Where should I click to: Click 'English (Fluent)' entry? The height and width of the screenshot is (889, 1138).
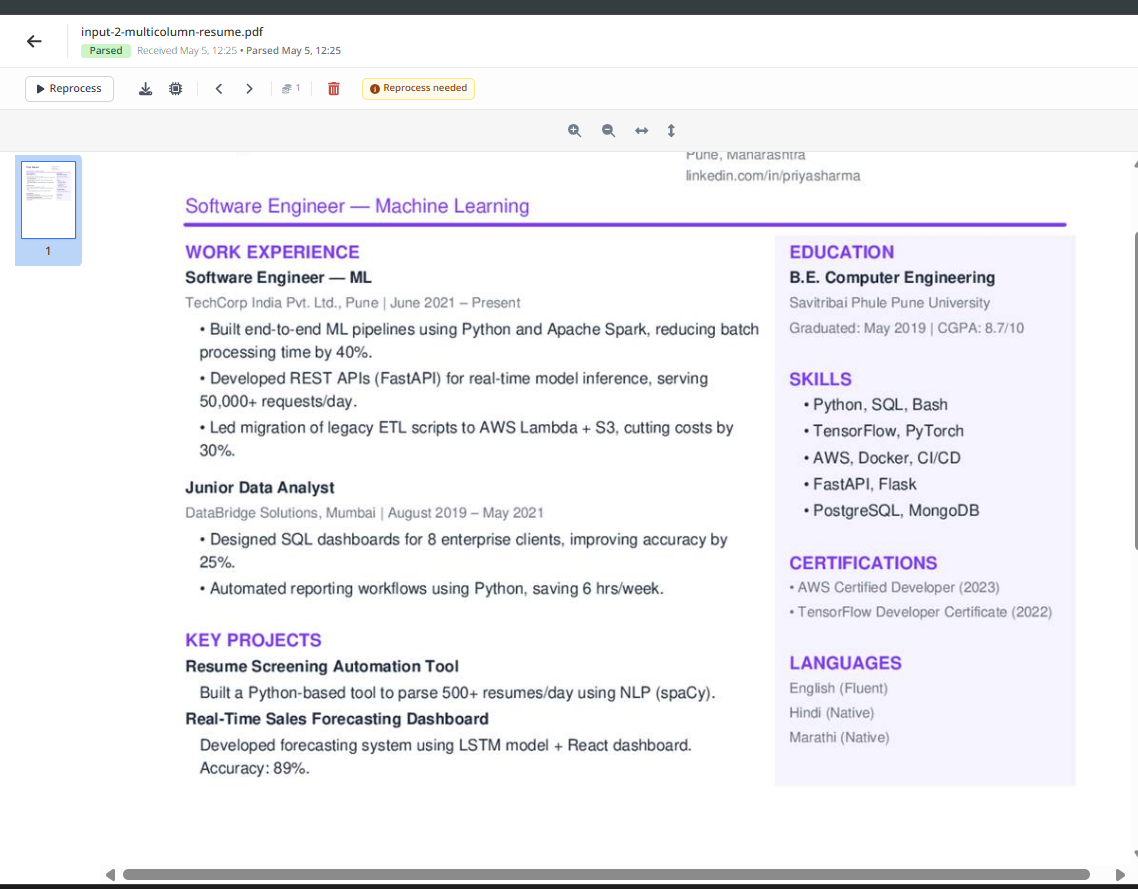click(838, 688)
